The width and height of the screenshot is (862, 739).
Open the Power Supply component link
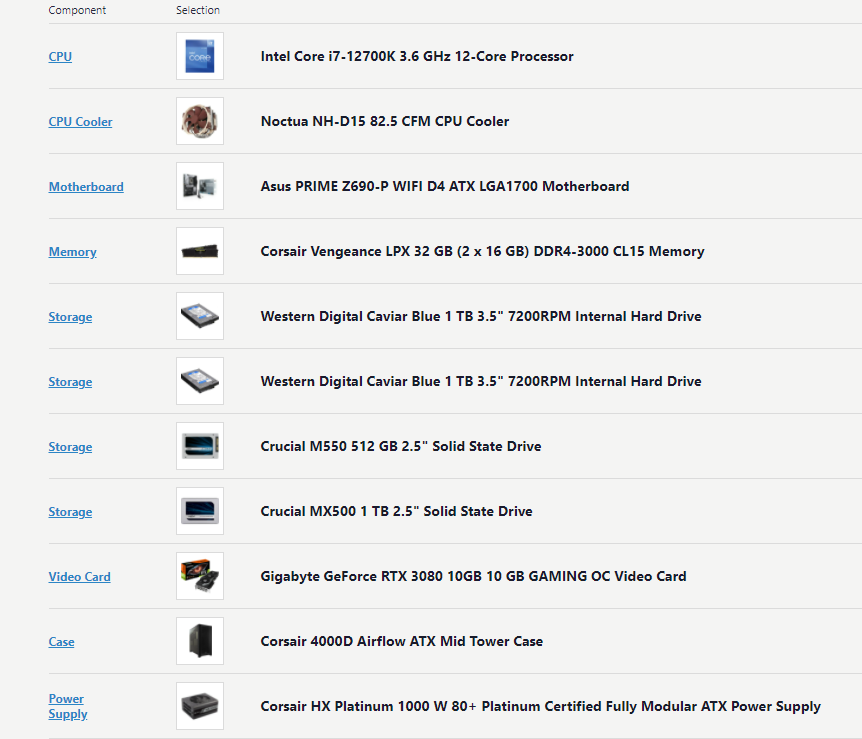(x=67, y=706)
